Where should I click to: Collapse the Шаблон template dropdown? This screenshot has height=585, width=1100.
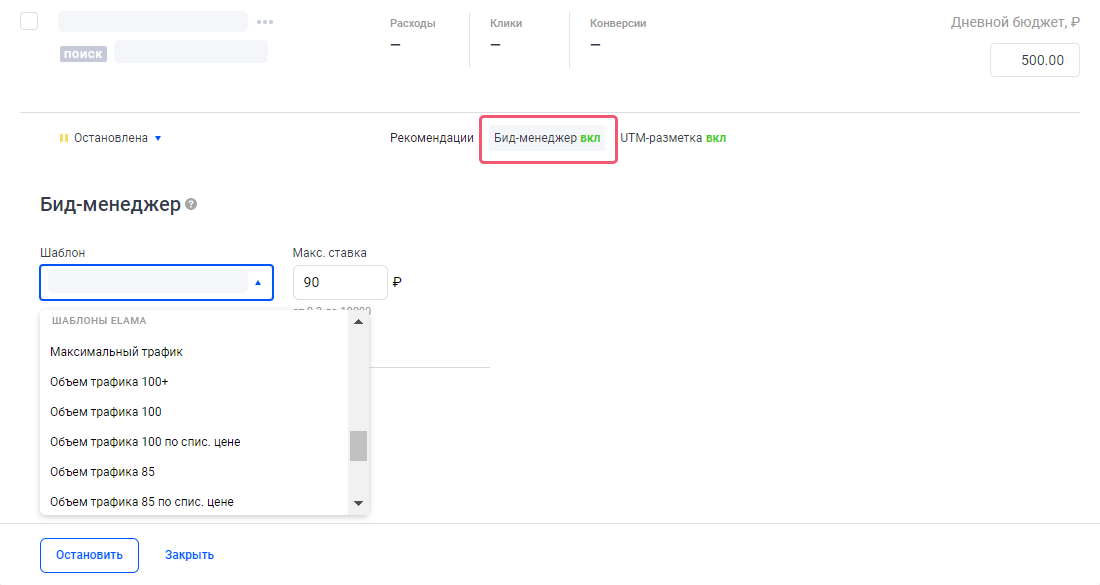point(257,283)
